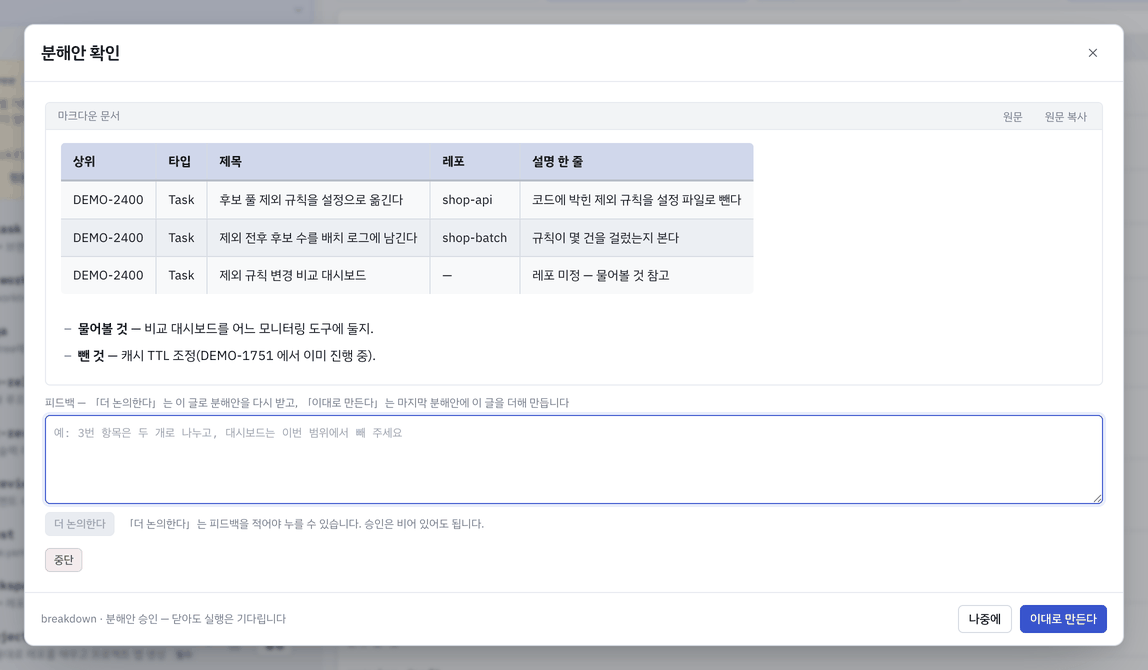1148x670 pixels.
Task: Click the 분해안 확인 dialog title
Action: click(81, 53)
